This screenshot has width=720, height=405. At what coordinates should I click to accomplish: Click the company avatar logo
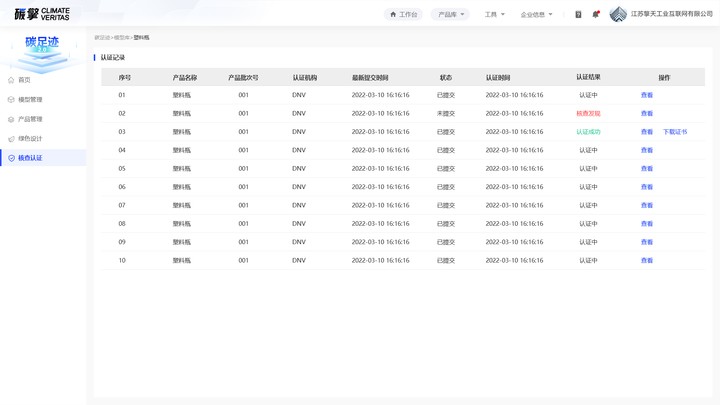[x=618, y=14]
